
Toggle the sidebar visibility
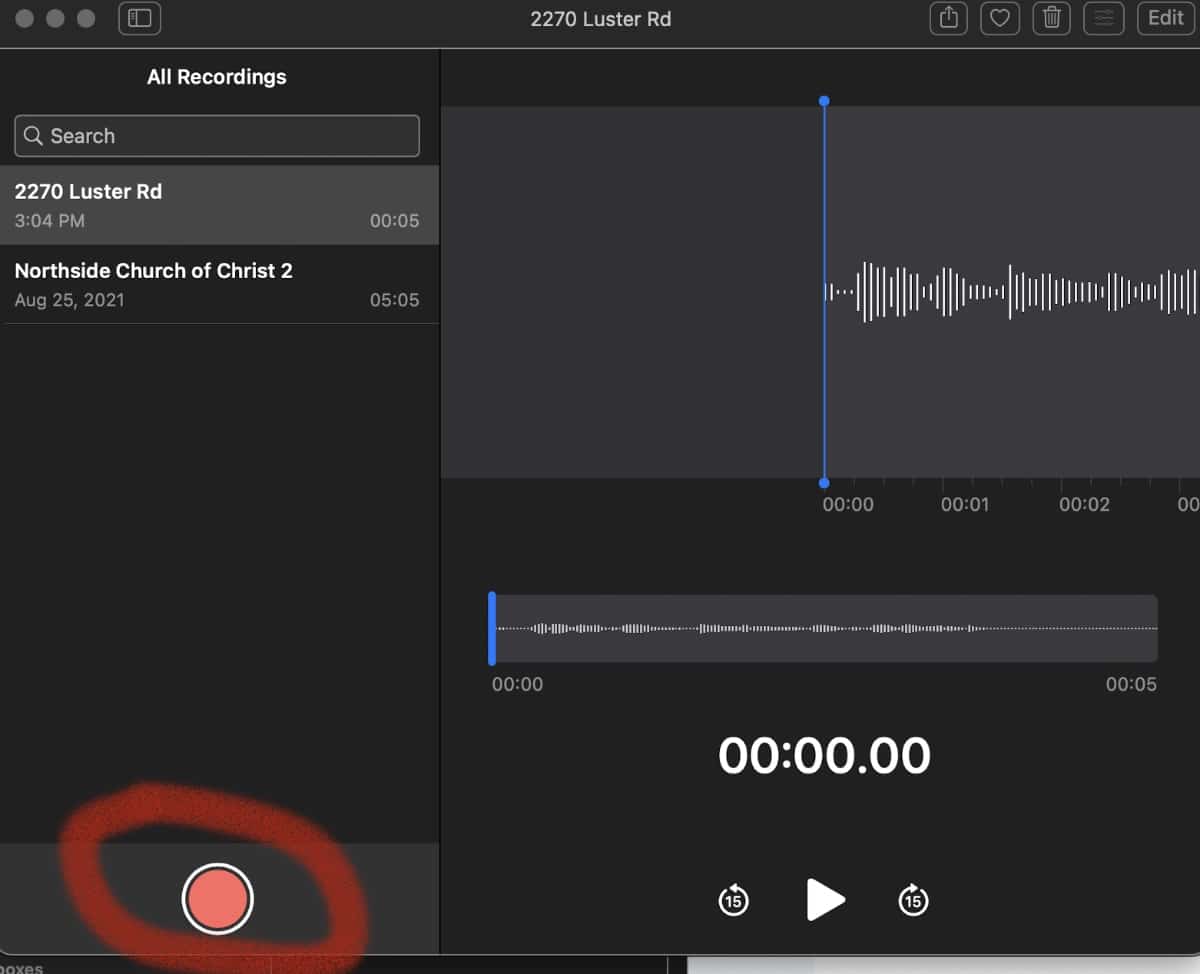coord(140,18)
